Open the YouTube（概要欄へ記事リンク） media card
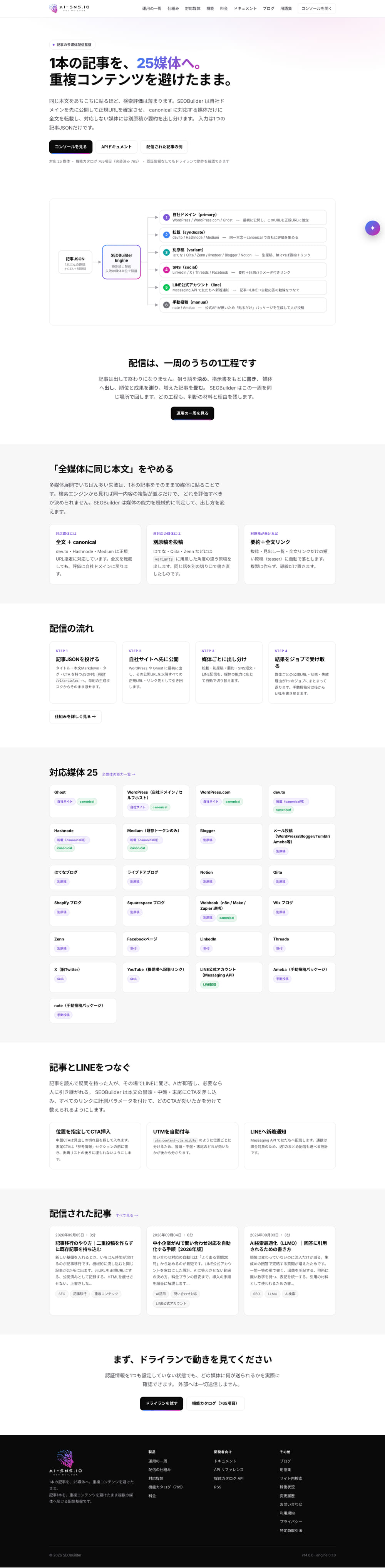385x1568 pixels. click(156, 977)
